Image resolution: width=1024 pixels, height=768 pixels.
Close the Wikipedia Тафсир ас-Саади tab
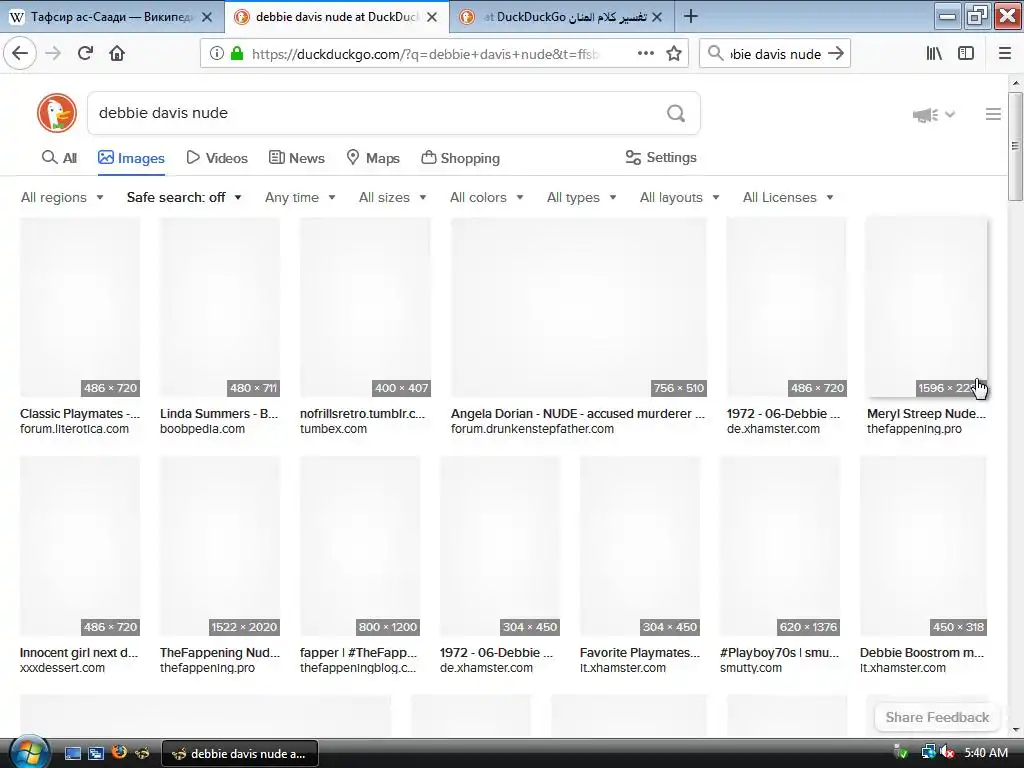(207, 17)
